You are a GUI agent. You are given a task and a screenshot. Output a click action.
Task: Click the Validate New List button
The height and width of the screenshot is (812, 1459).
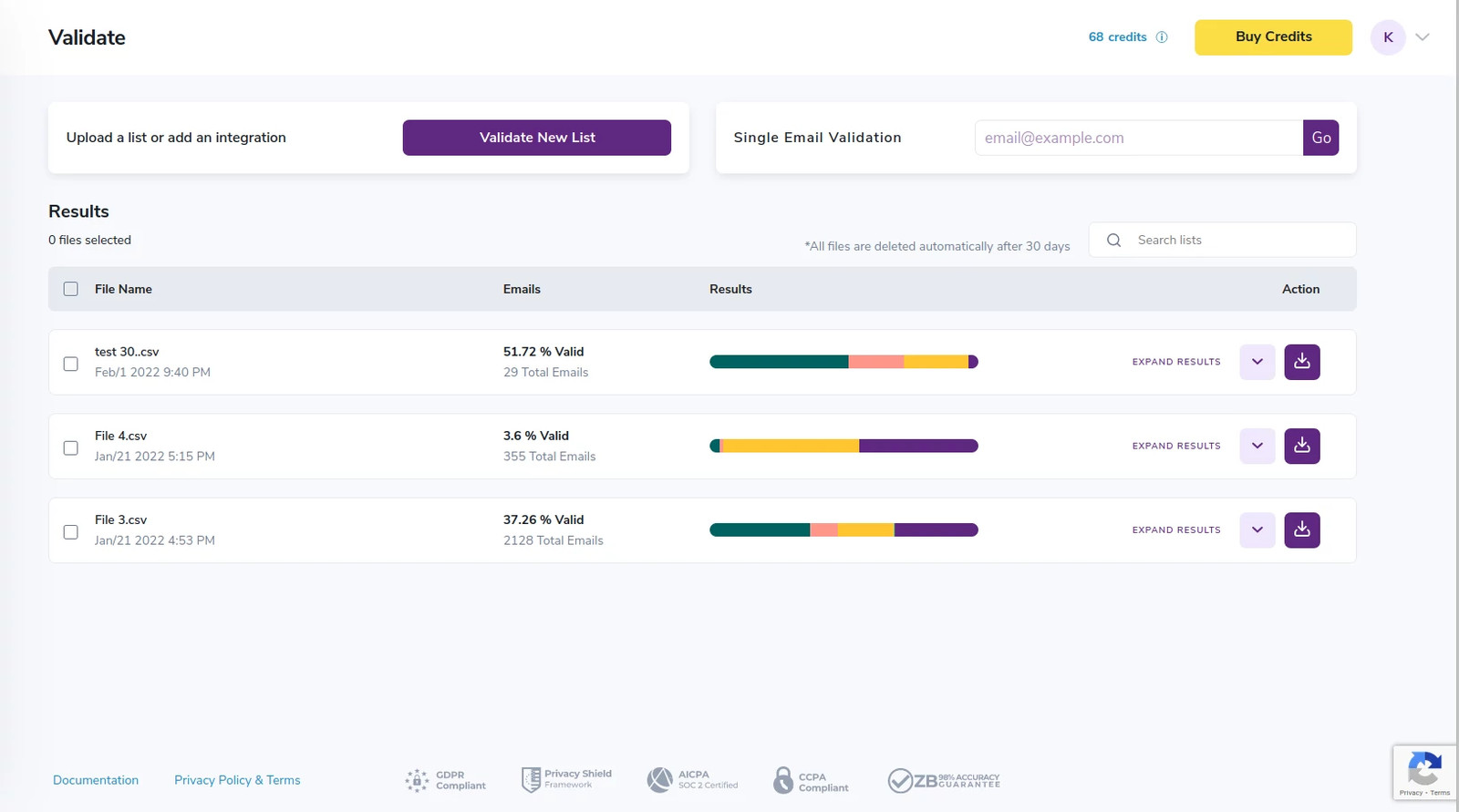[x=536, y=138]
